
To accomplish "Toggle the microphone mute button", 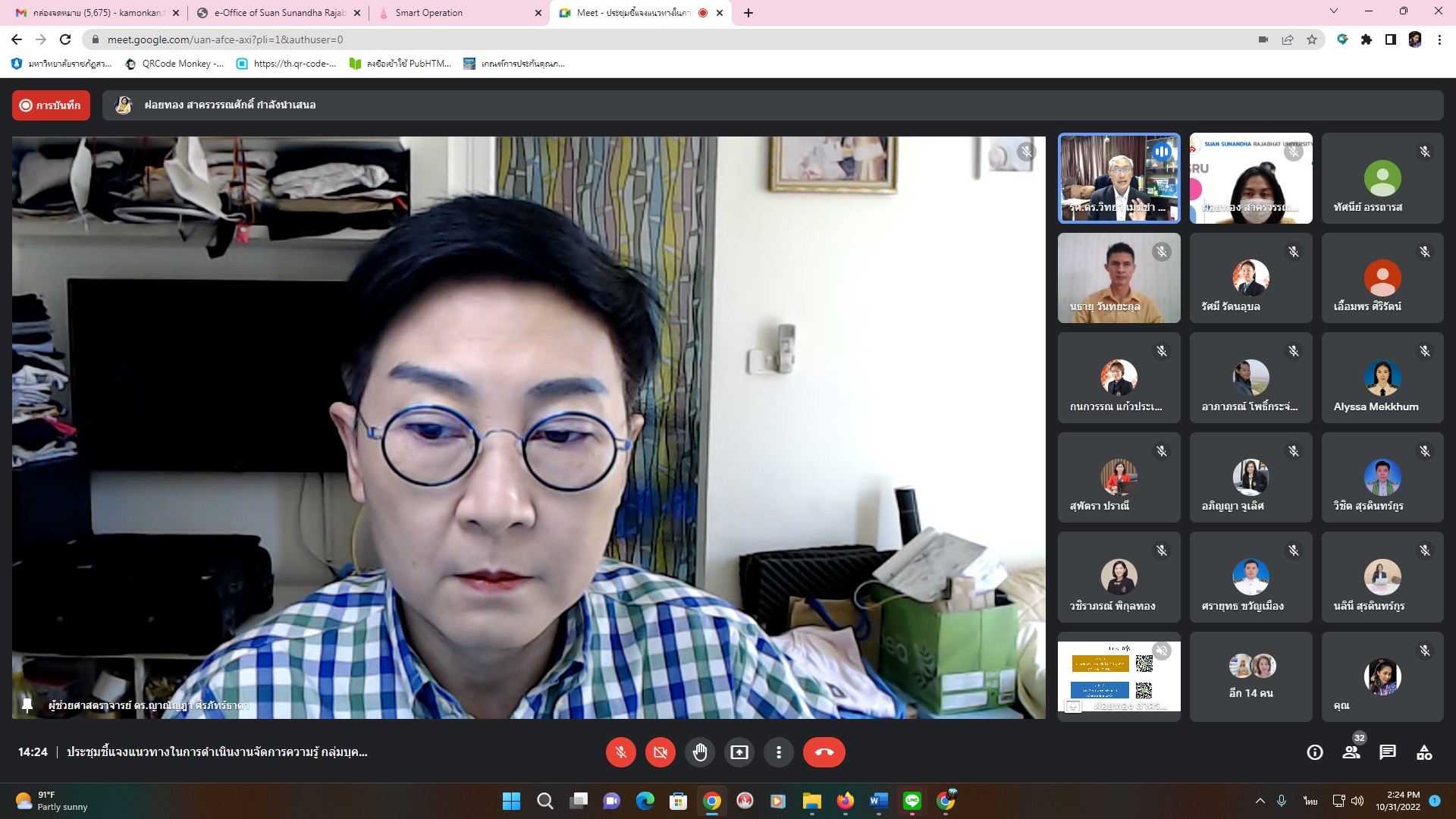I will (620, 752).
